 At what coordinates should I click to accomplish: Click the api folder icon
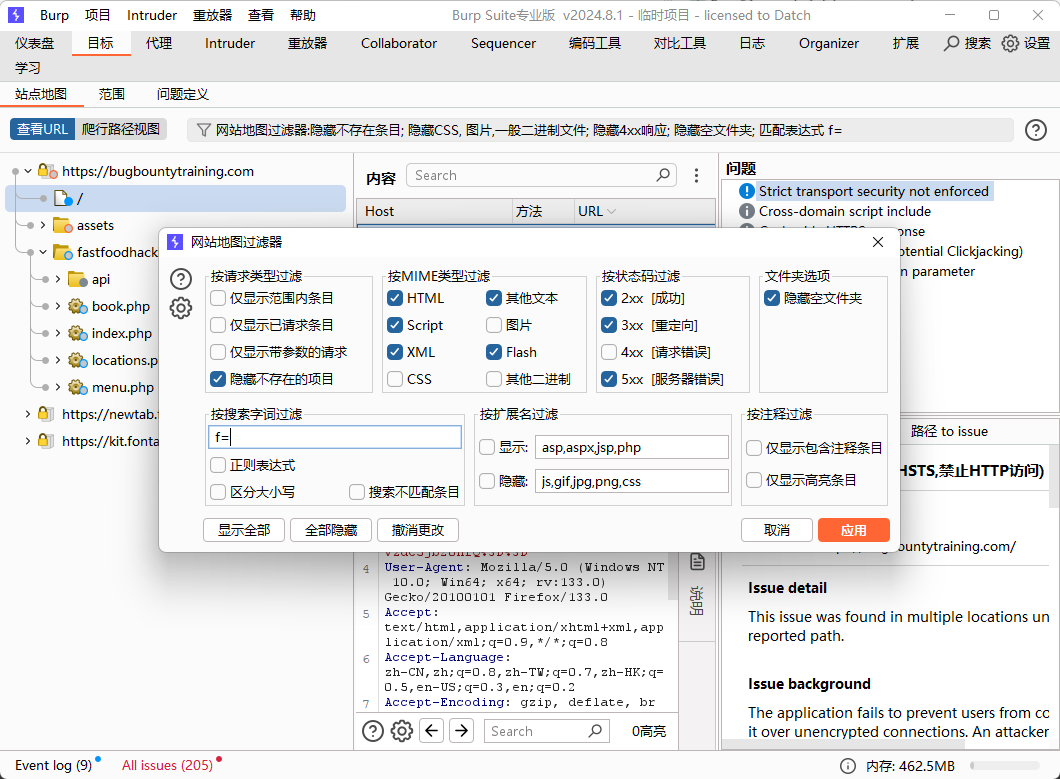(78, 279)
